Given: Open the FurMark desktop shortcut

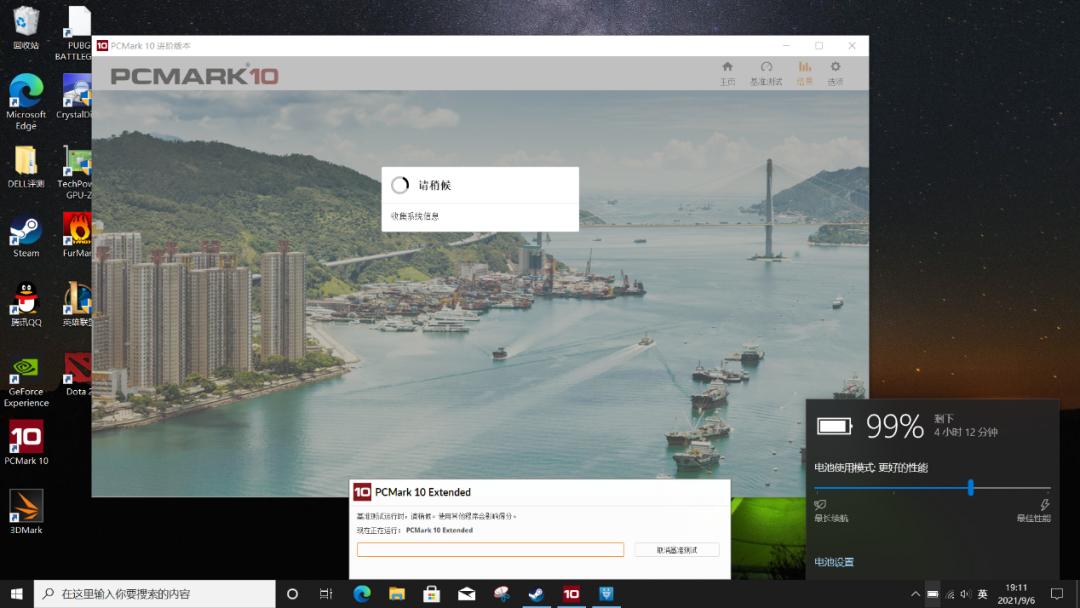Looking at the screenshot, I should [x=76, y=235].
